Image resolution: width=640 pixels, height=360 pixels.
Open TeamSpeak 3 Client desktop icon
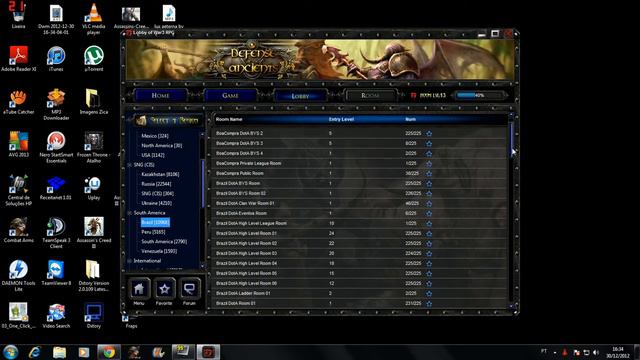point(56,233)
